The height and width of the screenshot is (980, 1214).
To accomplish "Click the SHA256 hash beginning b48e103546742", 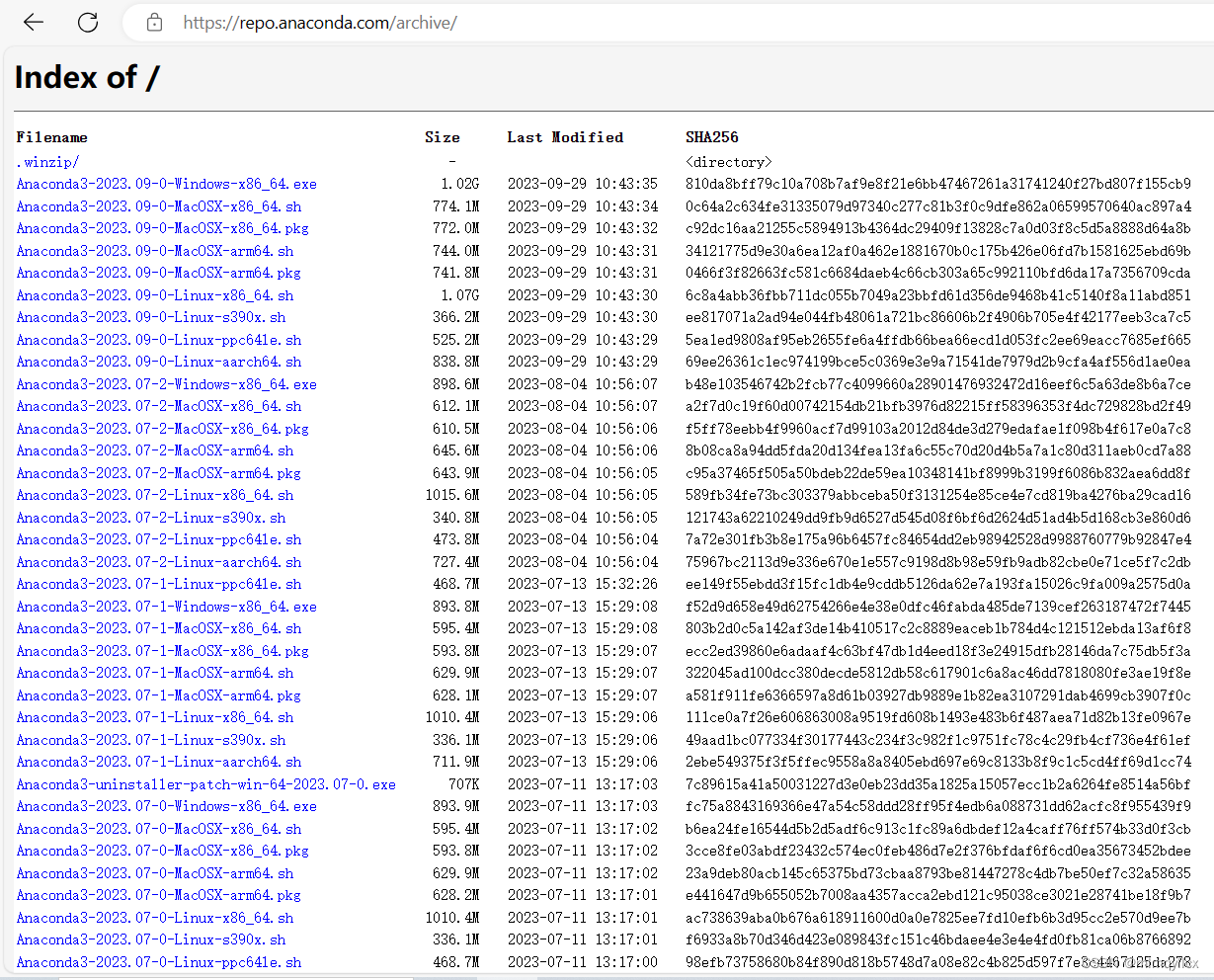I will tap(938, 384).
